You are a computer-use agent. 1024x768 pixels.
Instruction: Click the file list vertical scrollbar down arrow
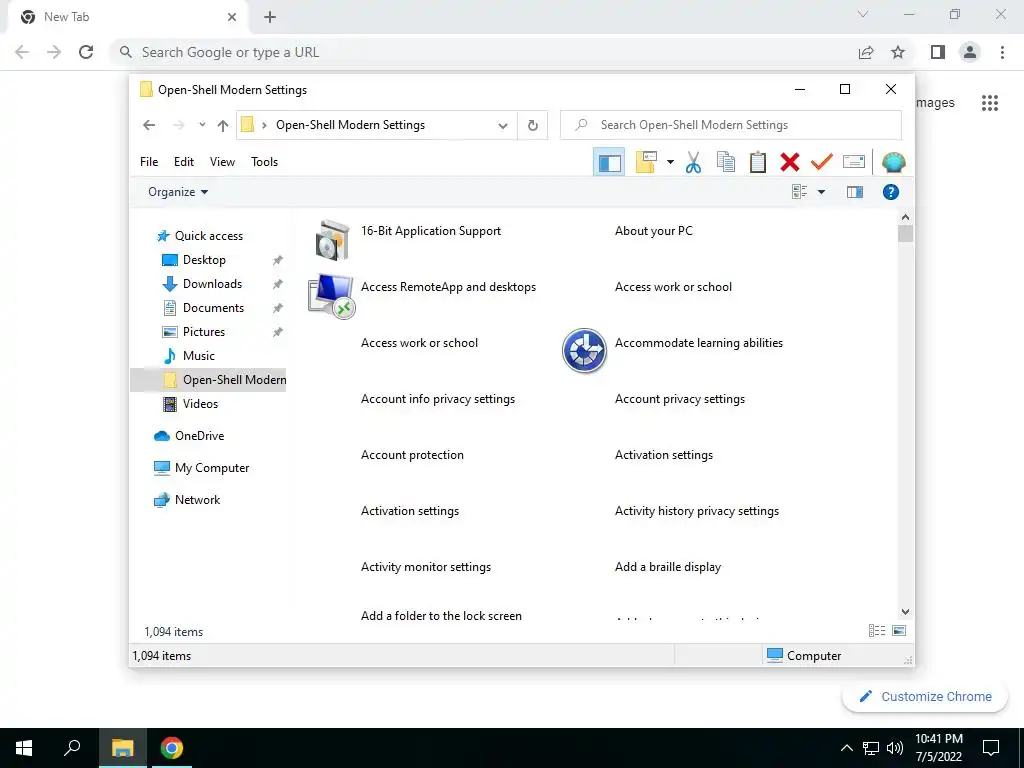[905, 612]
